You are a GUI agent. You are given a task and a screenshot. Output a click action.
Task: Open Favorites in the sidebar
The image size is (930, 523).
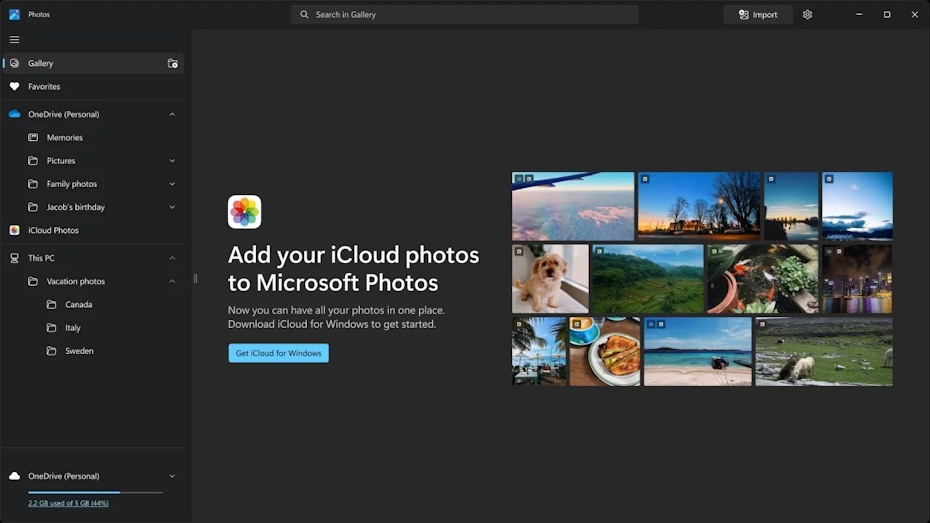coord(93,87)
